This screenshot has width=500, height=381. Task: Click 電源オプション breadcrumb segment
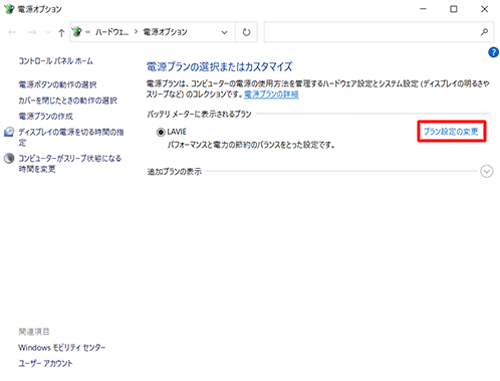(x=165, y=32)
